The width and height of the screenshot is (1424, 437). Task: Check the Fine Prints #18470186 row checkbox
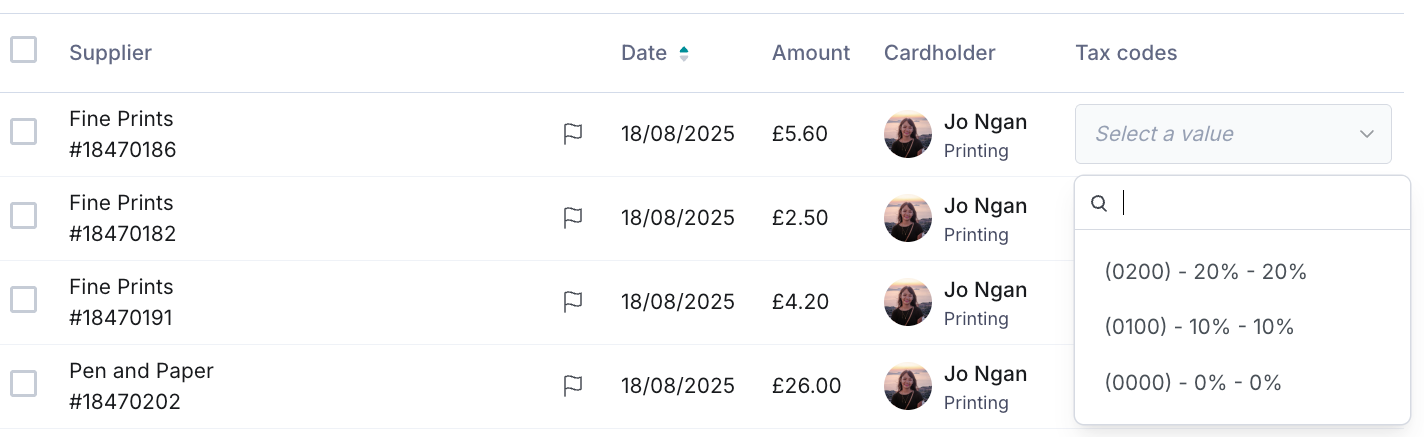click(x=24, y=132)
